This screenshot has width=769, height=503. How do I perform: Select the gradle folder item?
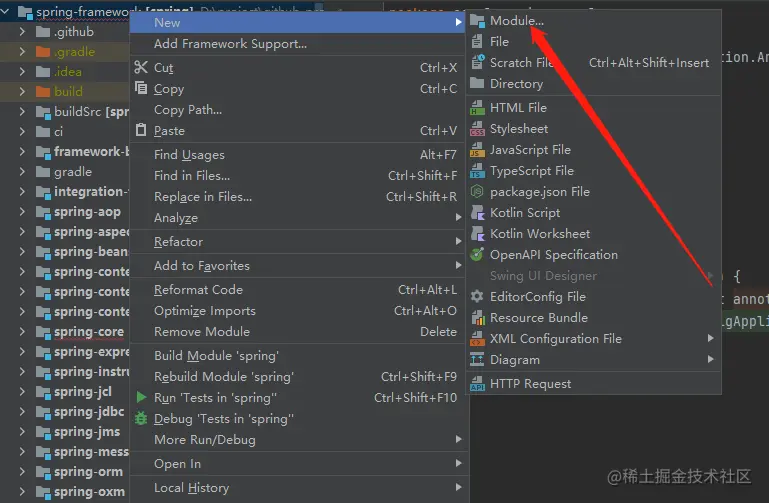point(73,172)
